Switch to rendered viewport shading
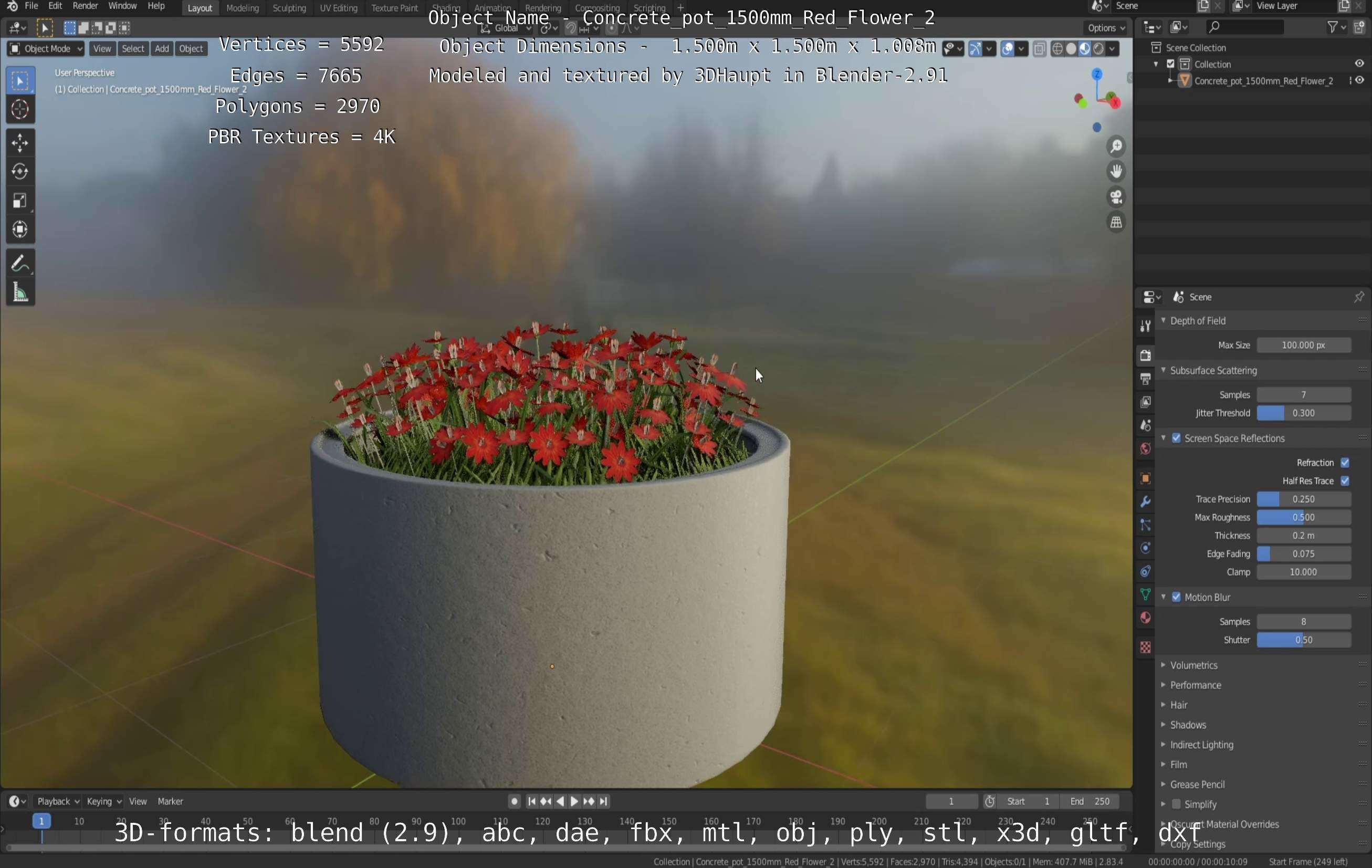1372x868 pixels. (1098, 49)
